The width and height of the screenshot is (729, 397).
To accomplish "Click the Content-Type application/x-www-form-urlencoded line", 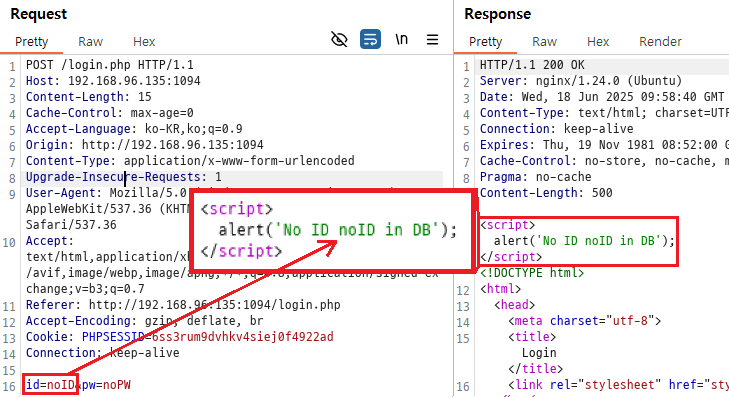I will 190,161.
